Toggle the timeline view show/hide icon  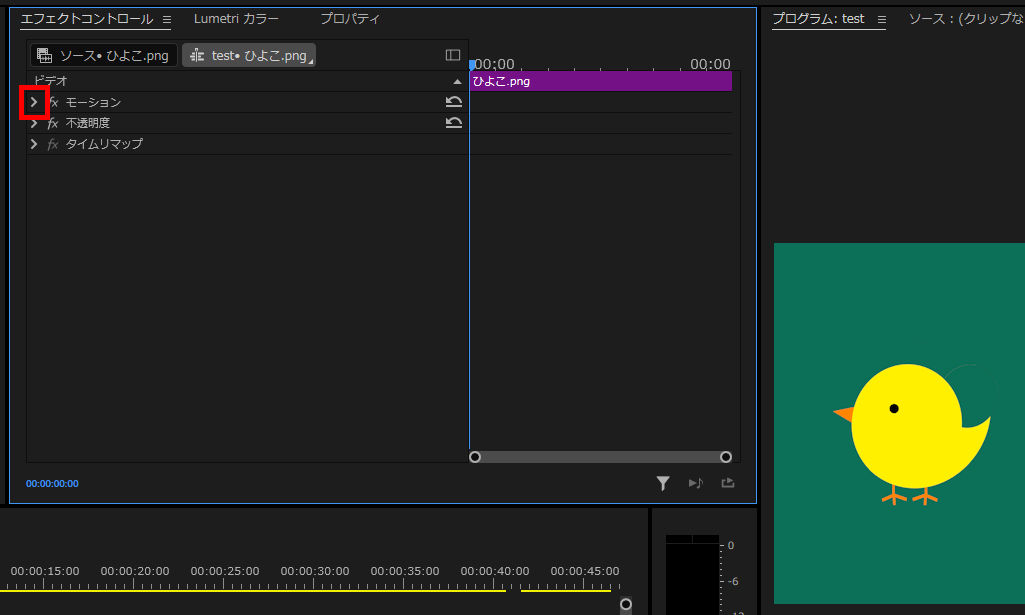453,55
